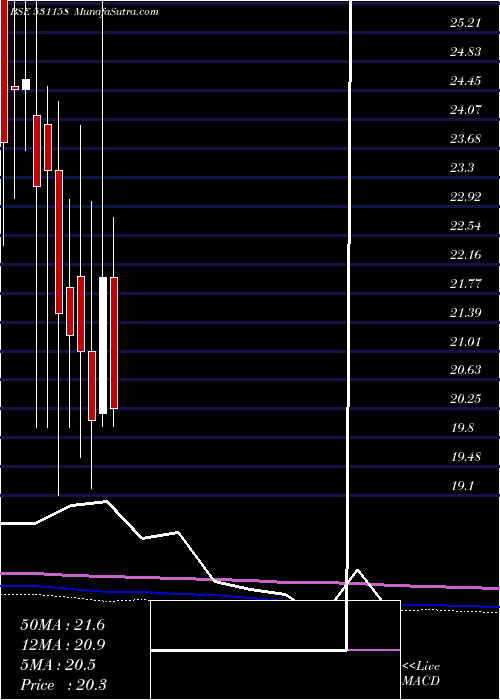500x700 pixels.
Task: Click the 12MA : 20.9 readout
Action: pyautogui.click(x=62, y=645)
